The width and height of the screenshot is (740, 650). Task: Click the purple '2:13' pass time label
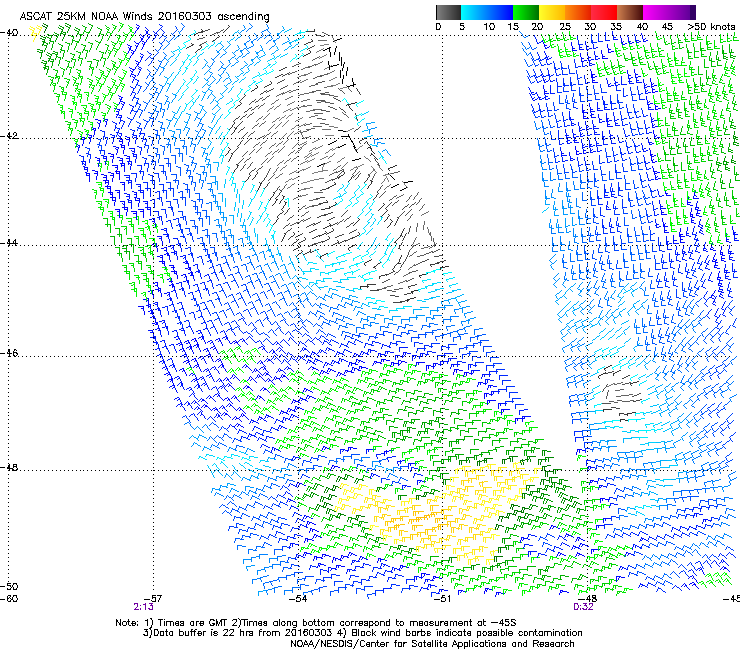(143, 607)
